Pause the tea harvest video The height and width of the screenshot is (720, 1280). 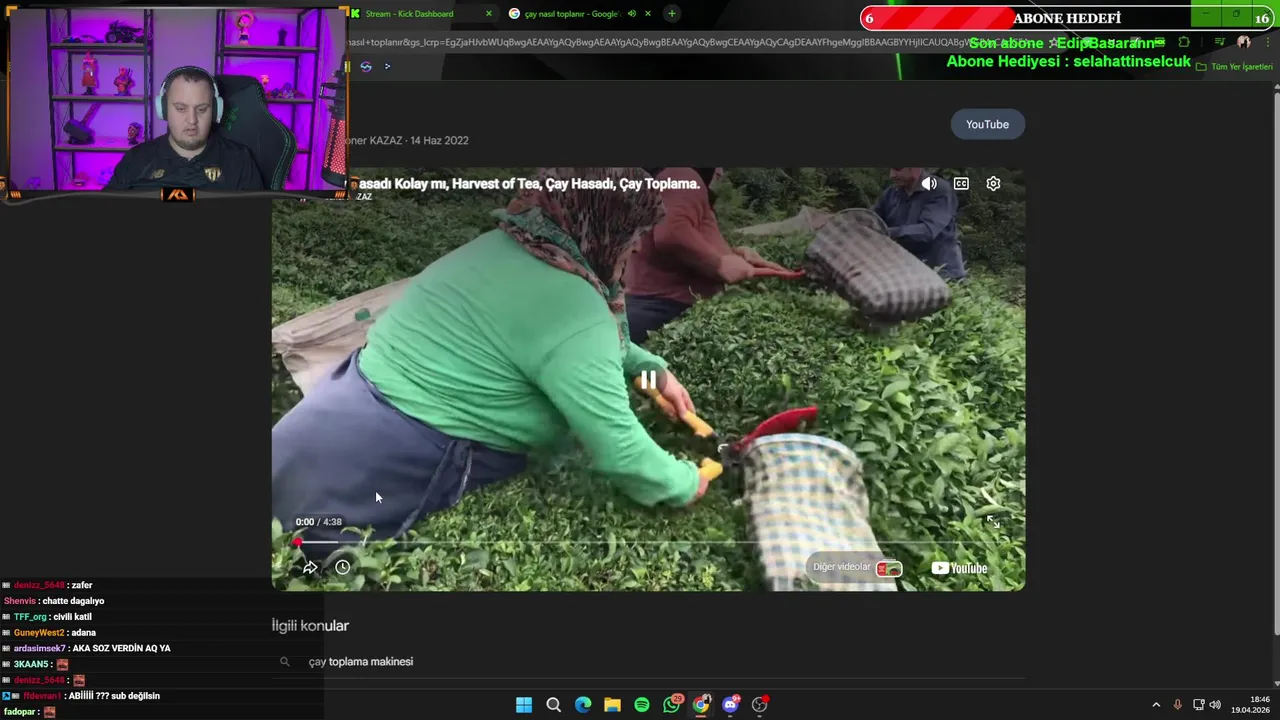tap(648, 380)
